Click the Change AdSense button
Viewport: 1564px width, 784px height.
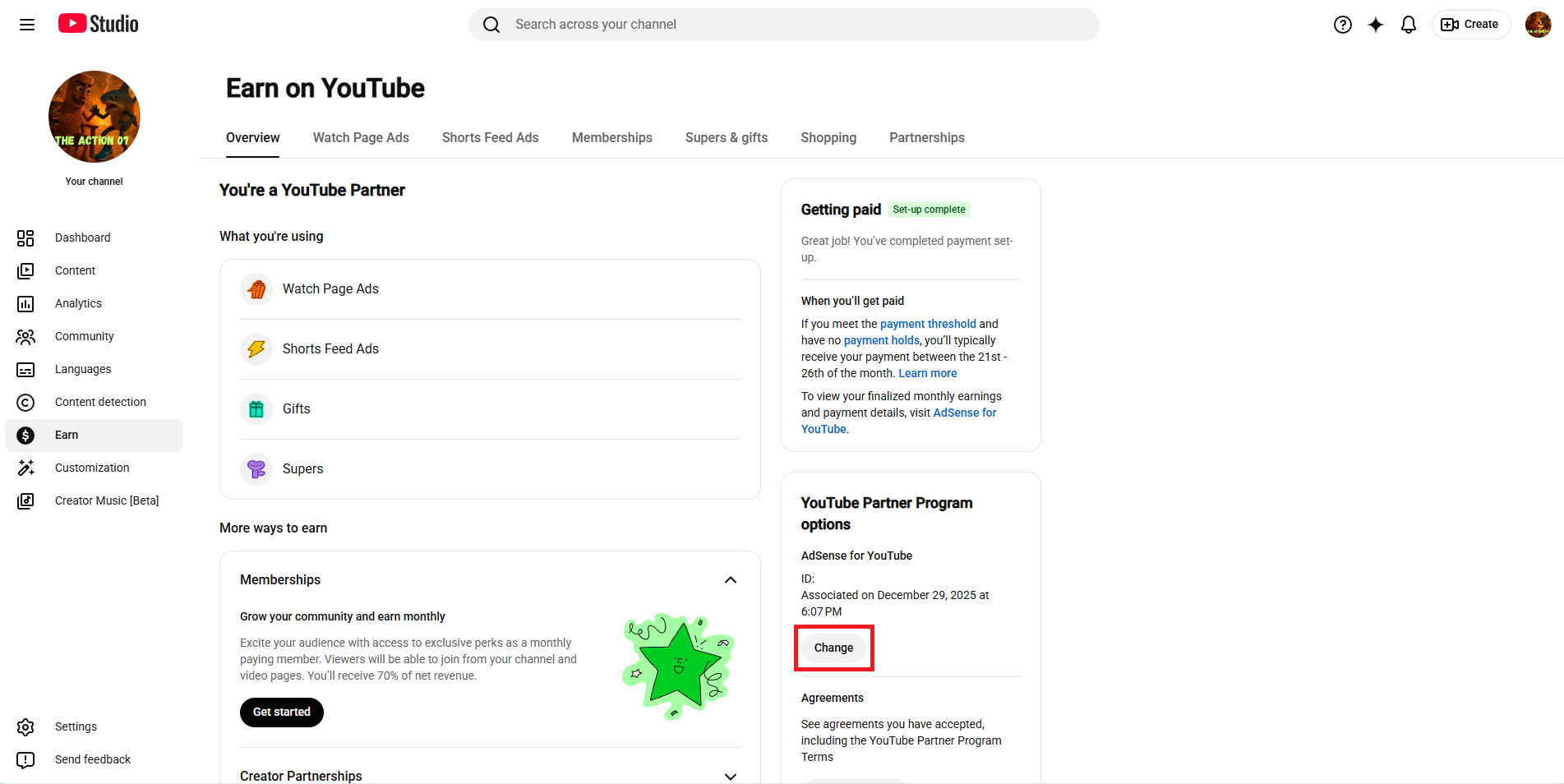(833, 648)
